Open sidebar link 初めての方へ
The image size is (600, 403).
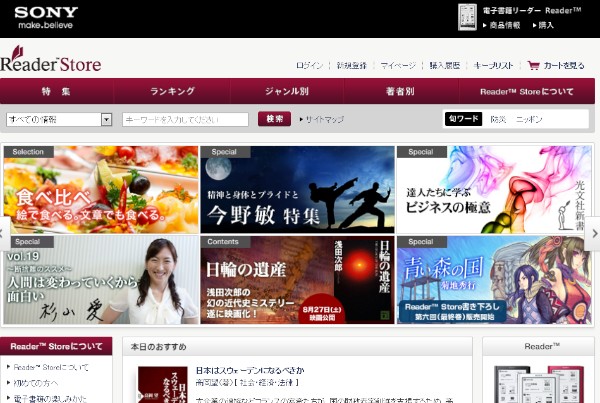[36, 383]
